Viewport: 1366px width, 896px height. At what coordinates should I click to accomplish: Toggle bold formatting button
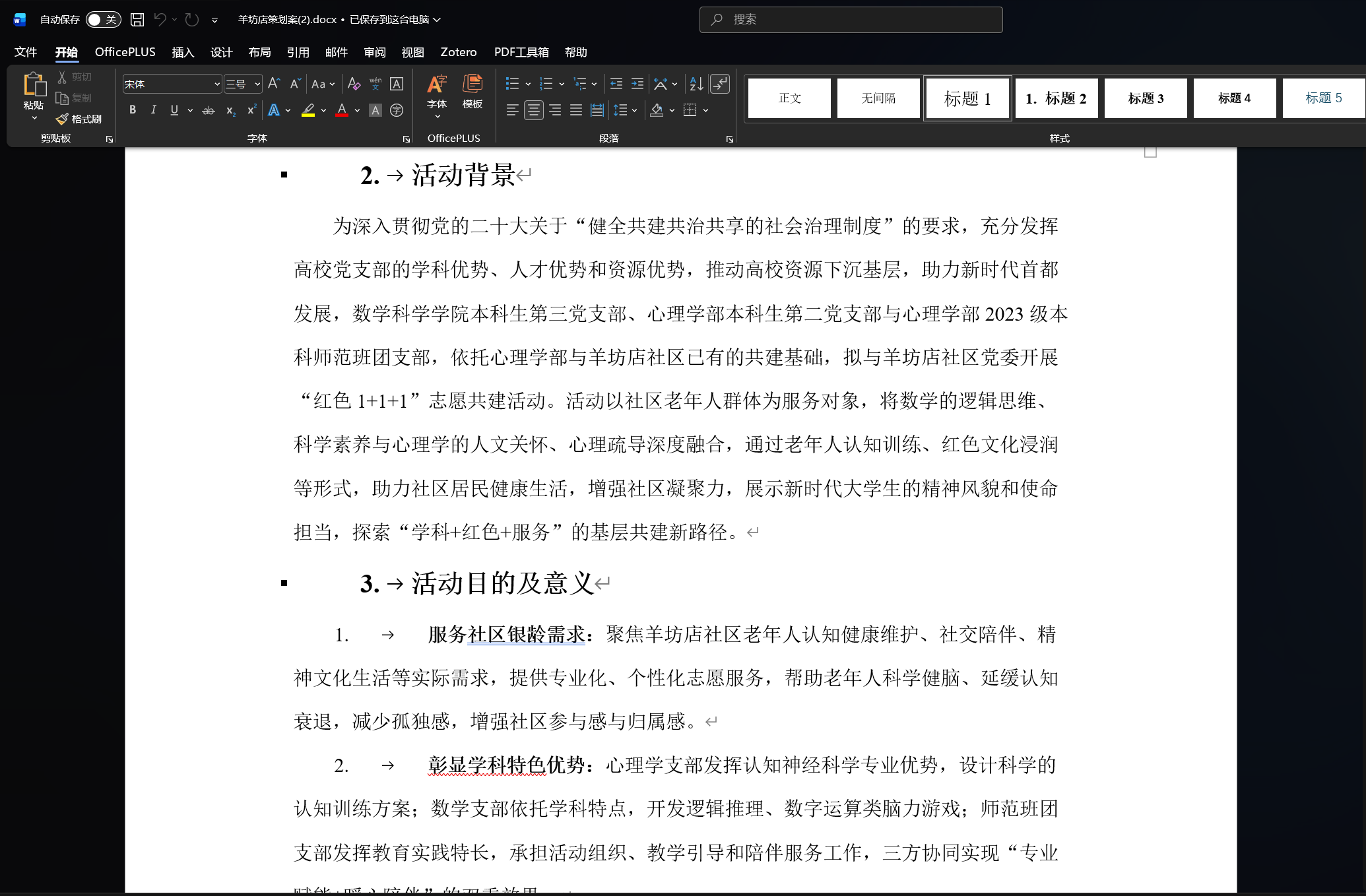[133, 110]
